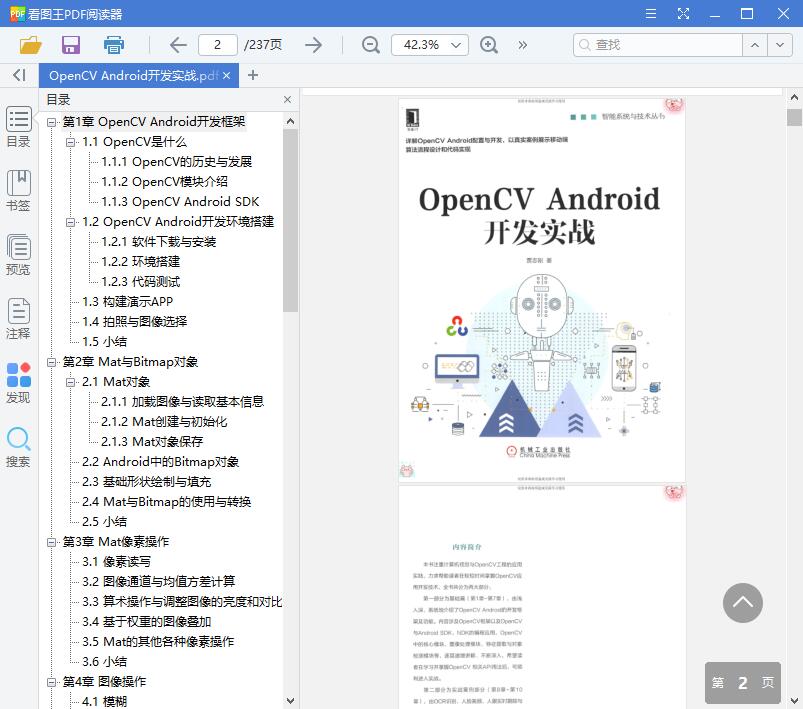Zoom out using the magnifier minus icon
The height and width of the screenshot is (709, 803).
[x=370, y=45]
